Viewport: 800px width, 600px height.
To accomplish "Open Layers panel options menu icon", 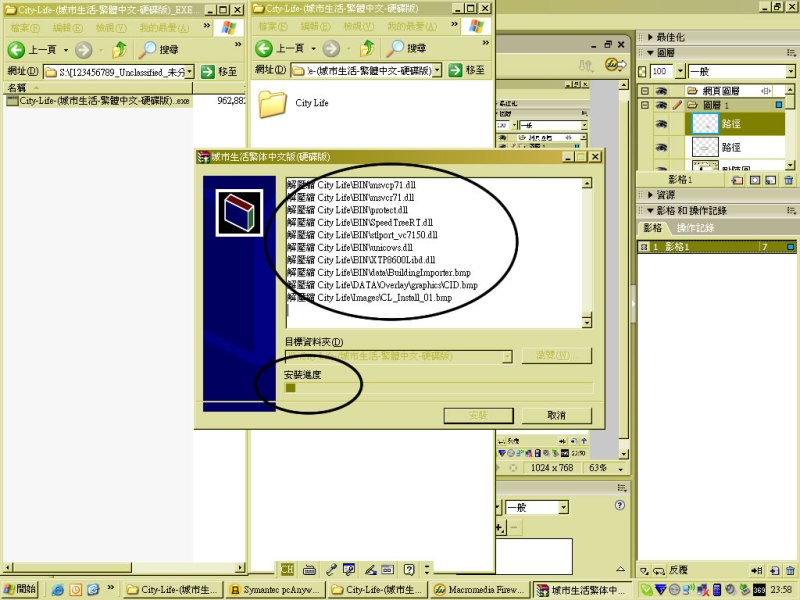I will point(791,53).
